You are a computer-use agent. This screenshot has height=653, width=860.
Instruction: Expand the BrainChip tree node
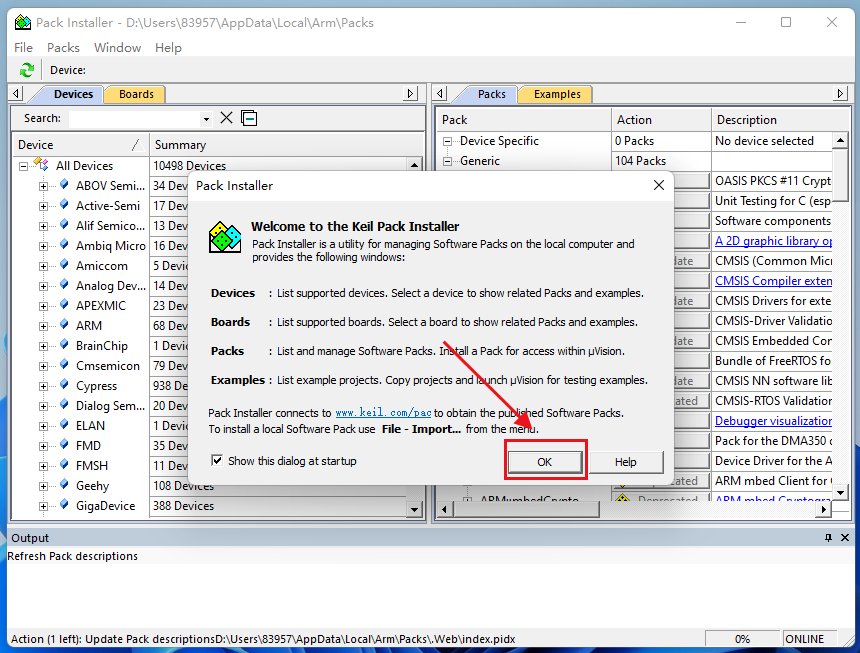pos(43,347)
